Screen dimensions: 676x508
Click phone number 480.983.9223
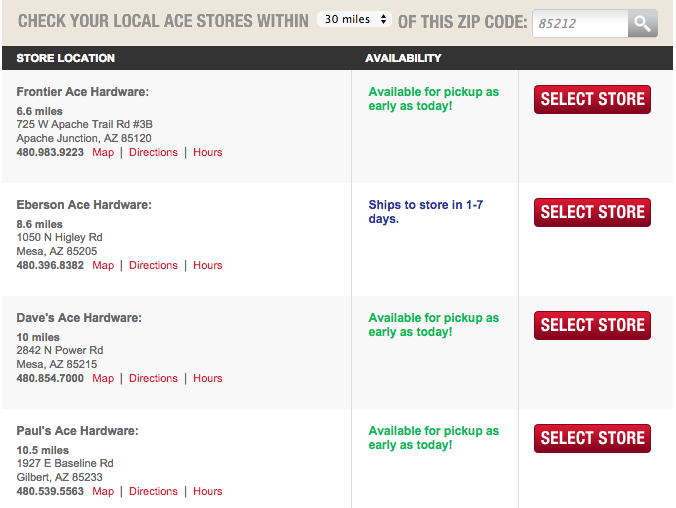(50, 152)
